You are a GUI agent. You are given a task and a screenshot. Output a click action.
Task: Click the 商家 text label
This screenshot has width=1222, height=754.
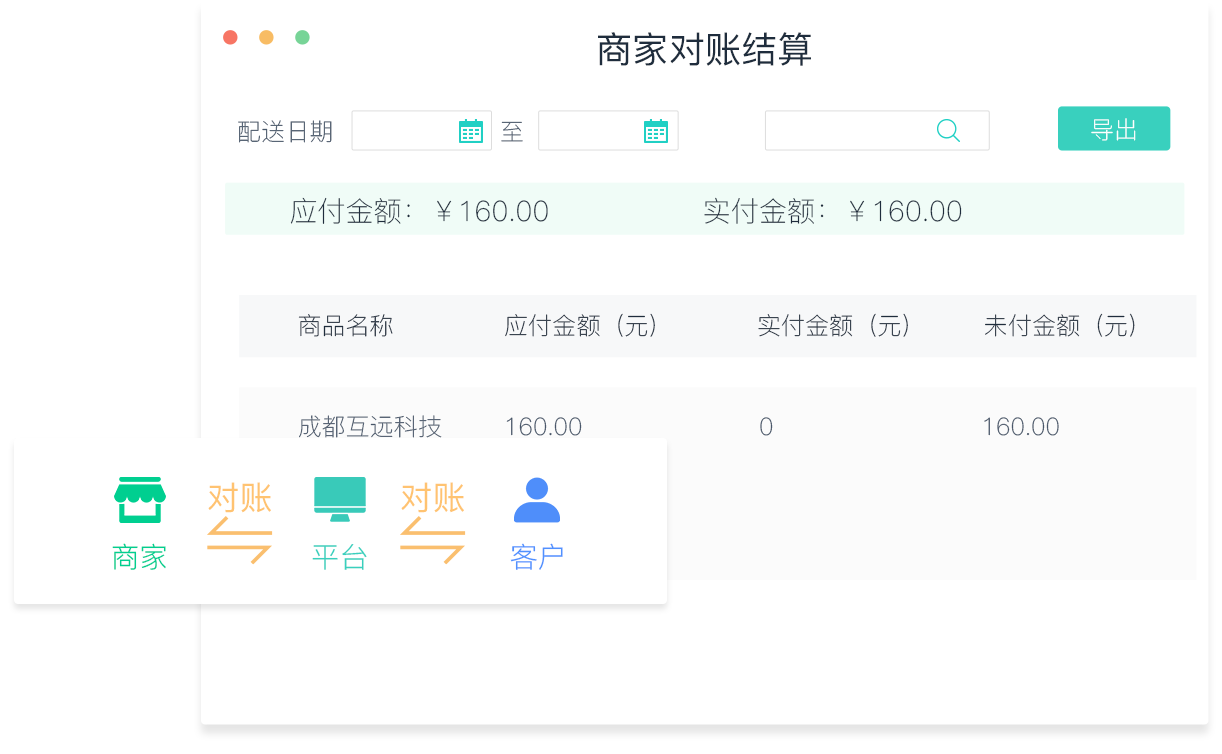coord(139,556)
